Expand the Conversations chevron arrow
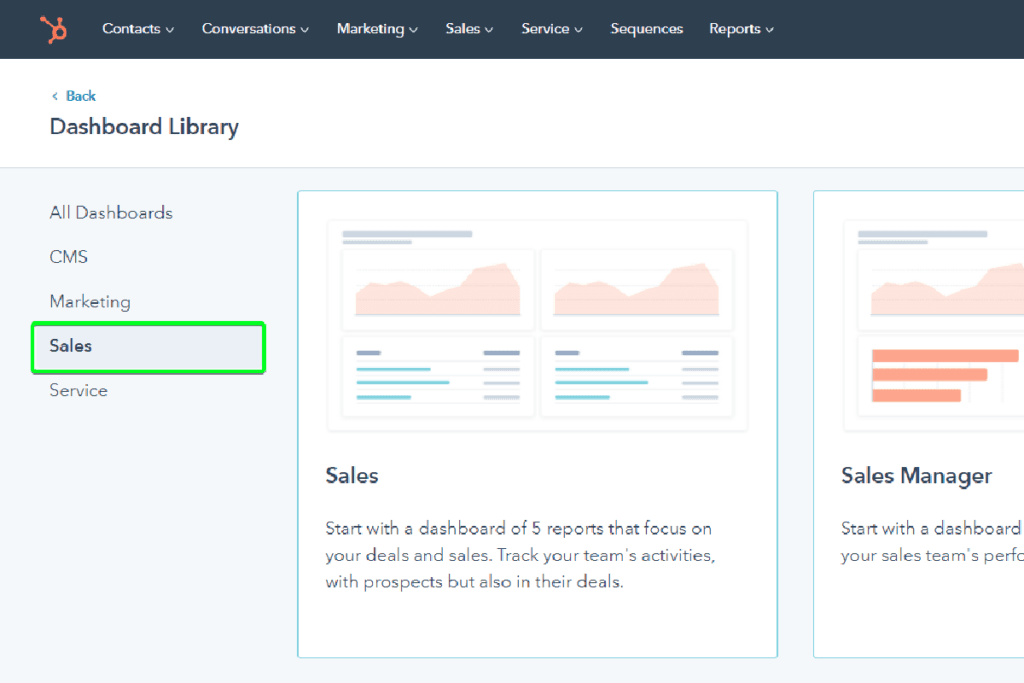 point(305,30)
